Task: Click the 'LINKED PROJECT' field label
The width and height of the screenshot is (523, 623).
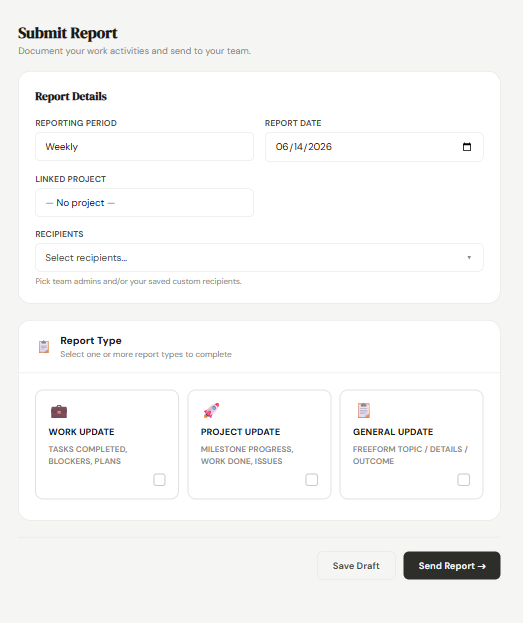Action: (70, 179)
